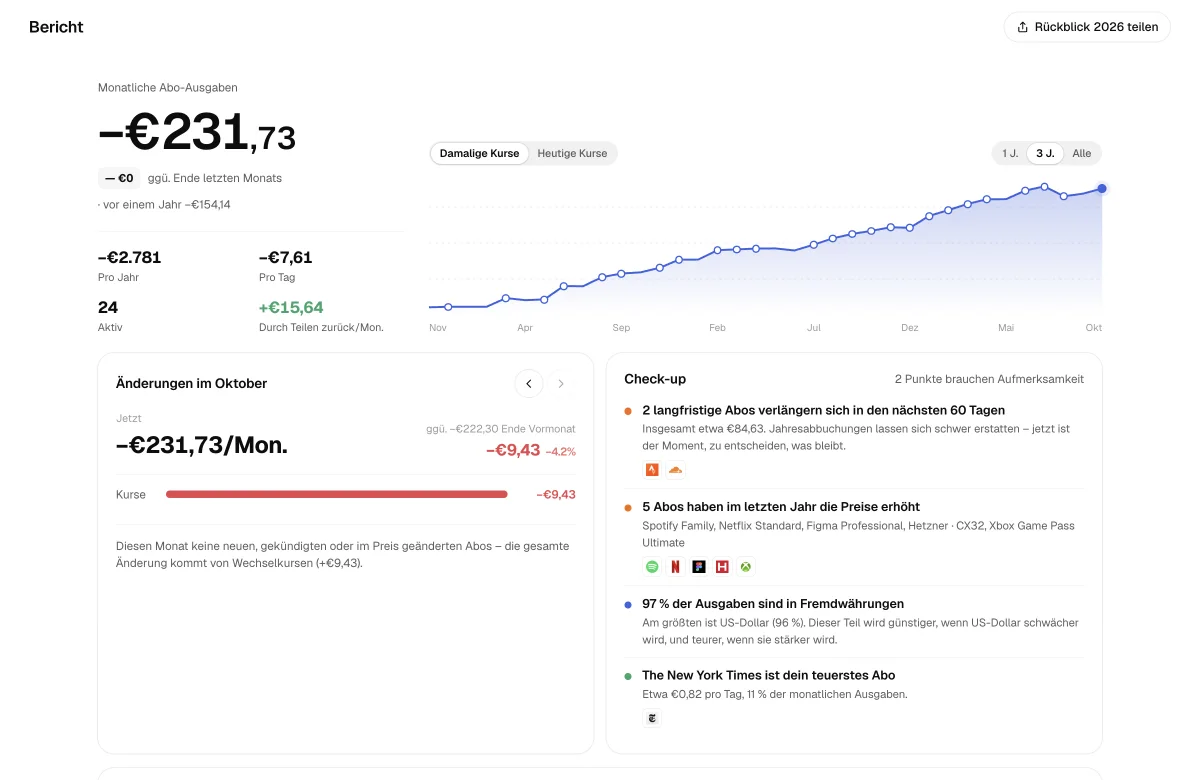The width and height of the screenshot is (1200, 780).
Task: Click 'vor einem Jahr −€154,14' text
Action: (165, 204)
